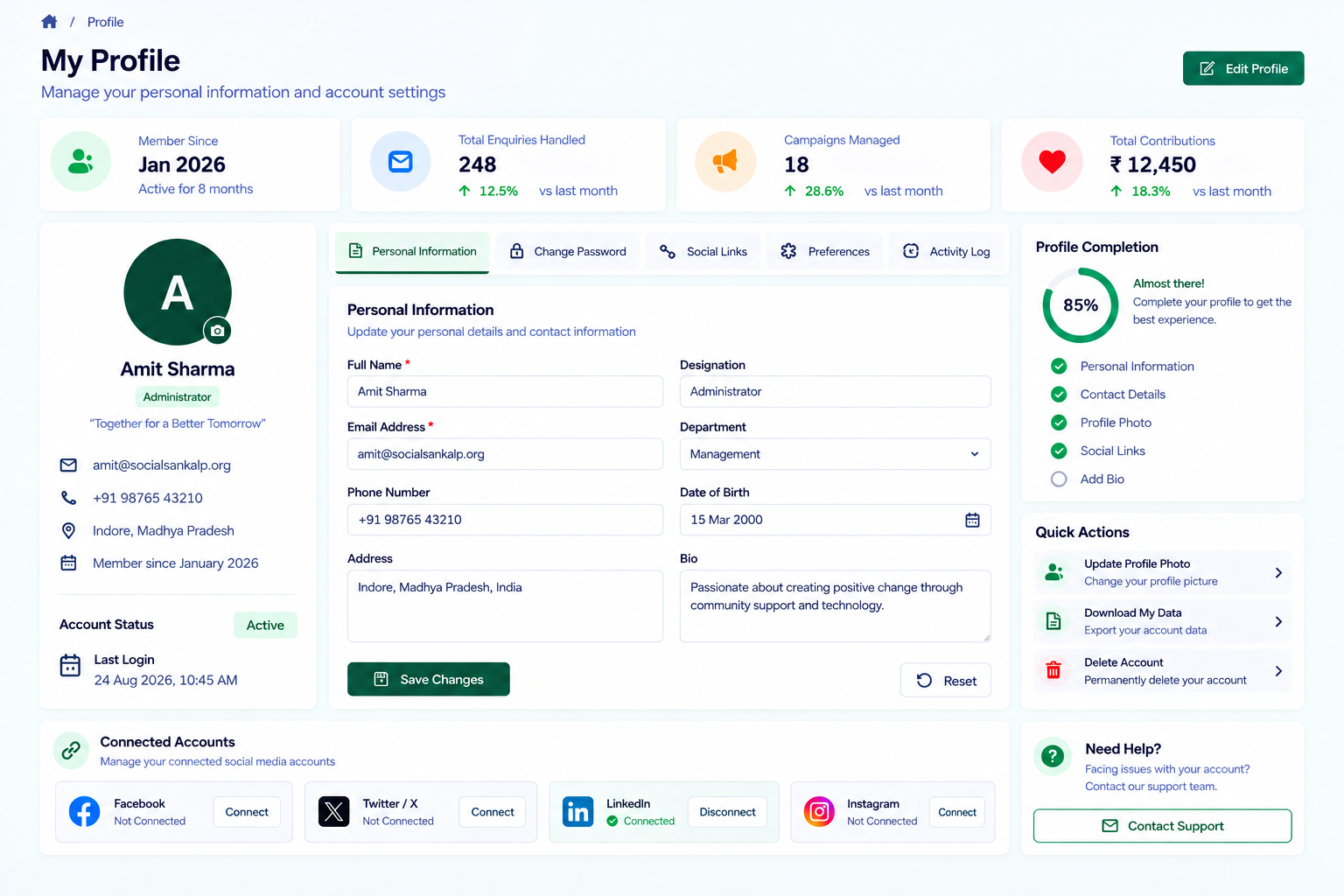Click the 85% profile completion ring
This screenshot has height=896, width=1344.
click(x=1081, y=305)
